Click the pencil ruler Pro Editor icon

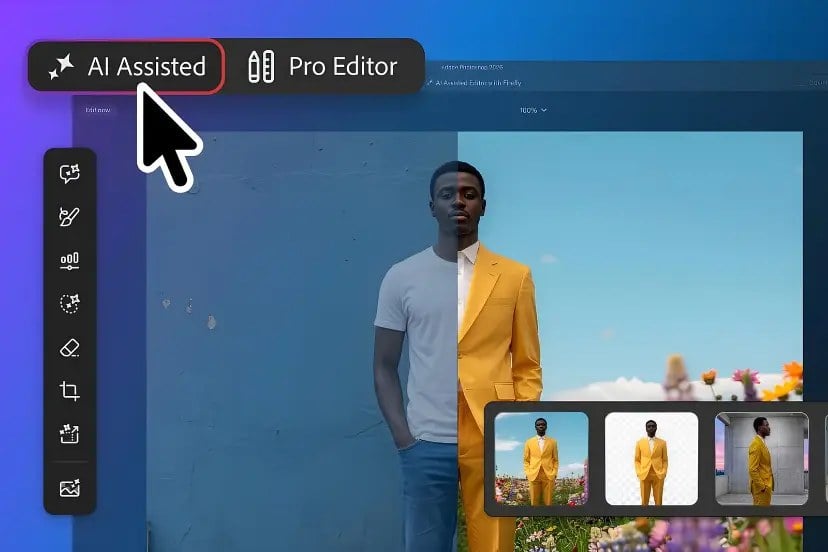tap(261, 67)
